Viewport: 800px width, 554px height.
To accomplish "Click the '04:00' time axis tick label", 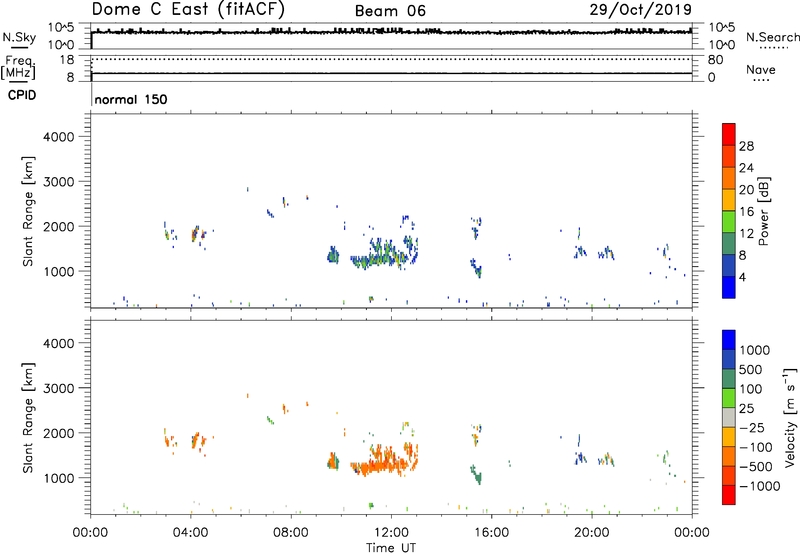I will [x=191, y=533].
